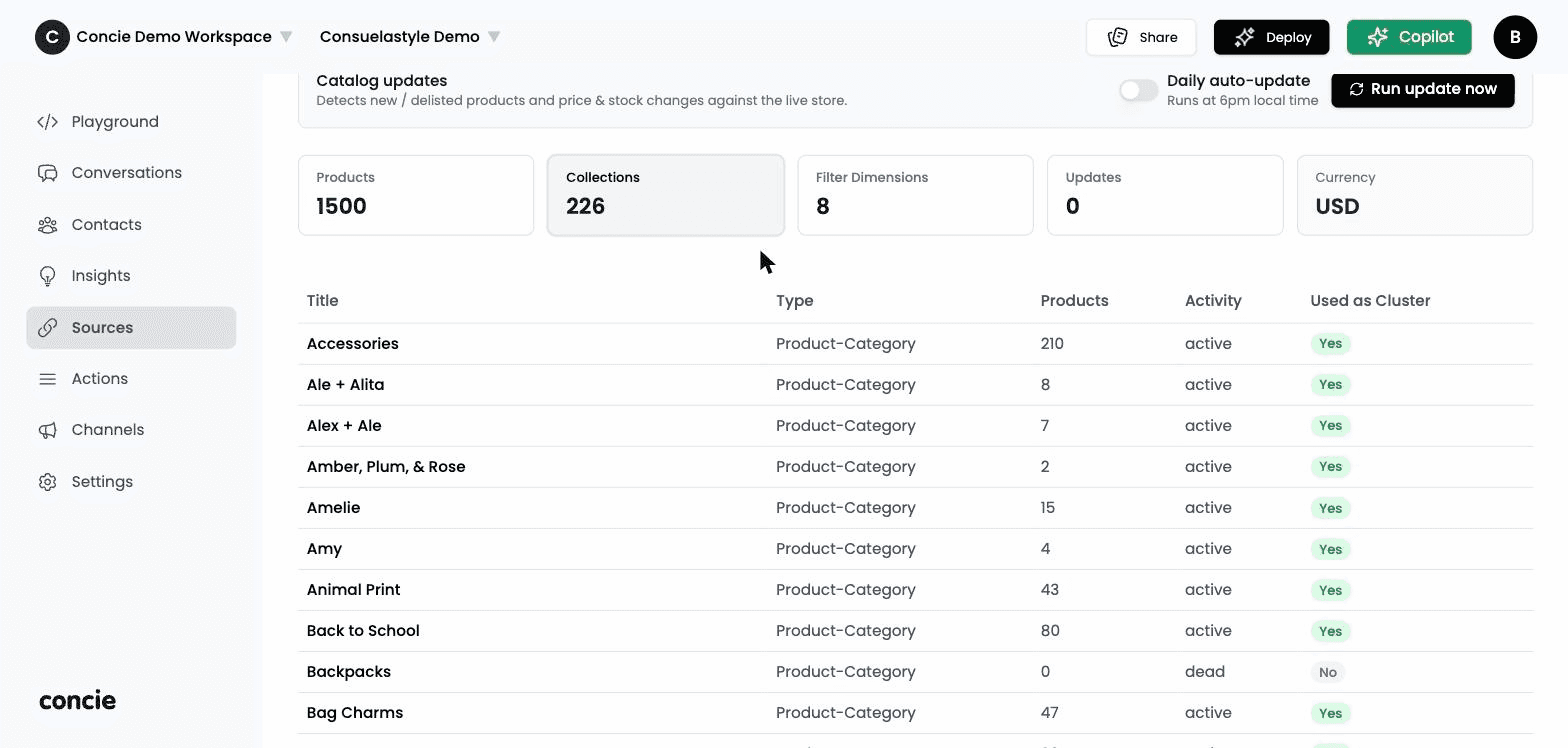Click the Yes badge for Bag Charms
This screenshot has height=748, width=1568.
pyautogui.click(x=1330, y=713)
